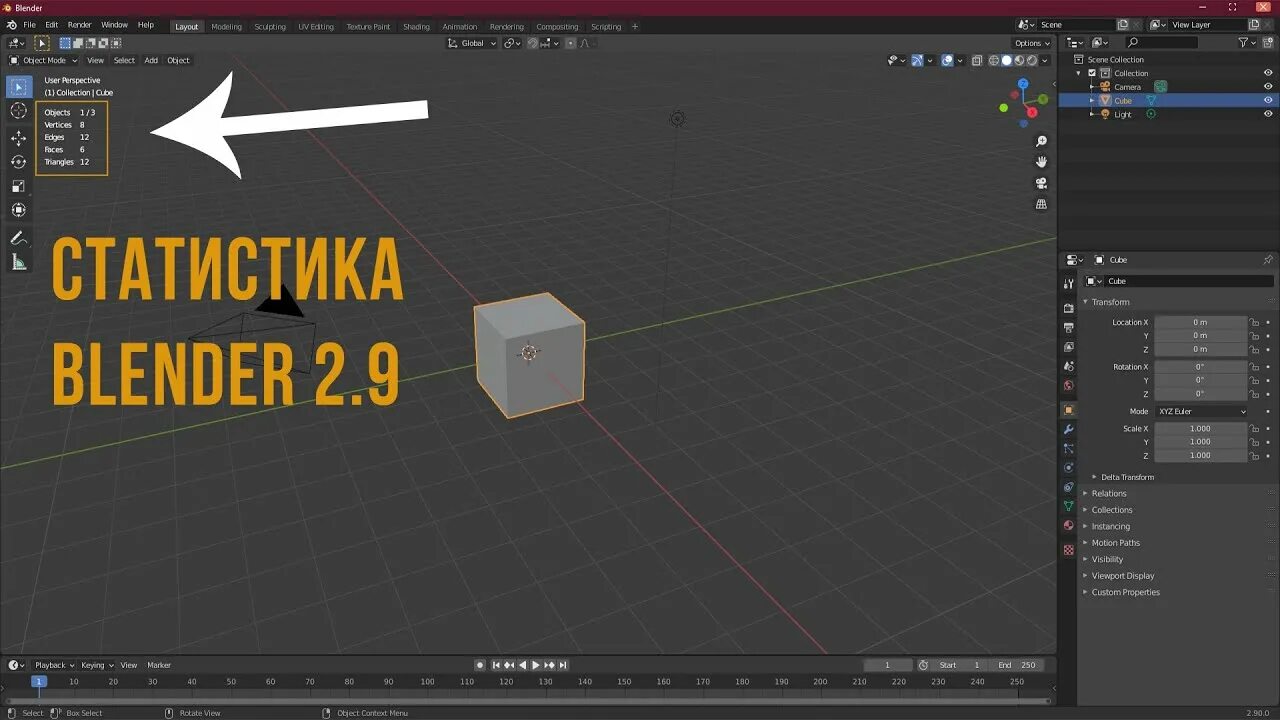This screenshot has height=720, width=1280.
Task: Open the Texture properties checker tab
Action: (x=1068, y=550)
